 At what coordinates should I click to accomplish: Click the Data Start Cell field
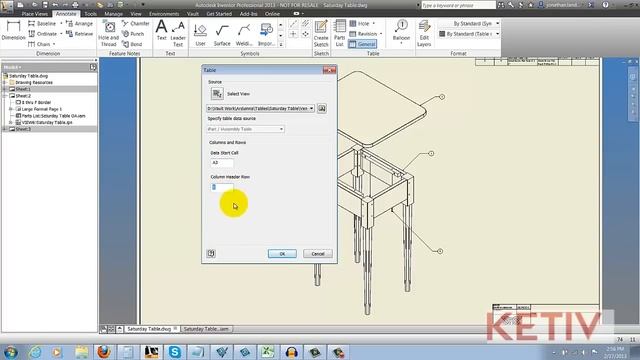(x=222, y=162)
